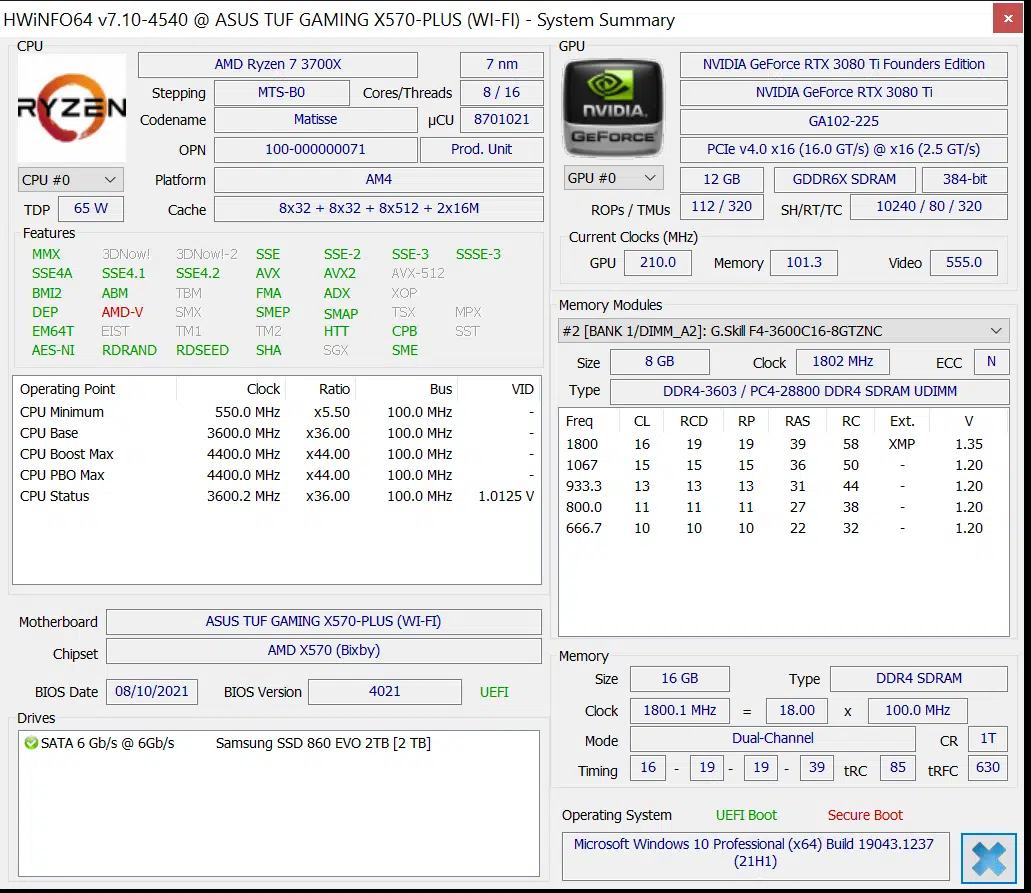Click the Windows 10 Professional OS field
Image resolution: width=1031 pixels, height=893 pixels.
(755, 856)
